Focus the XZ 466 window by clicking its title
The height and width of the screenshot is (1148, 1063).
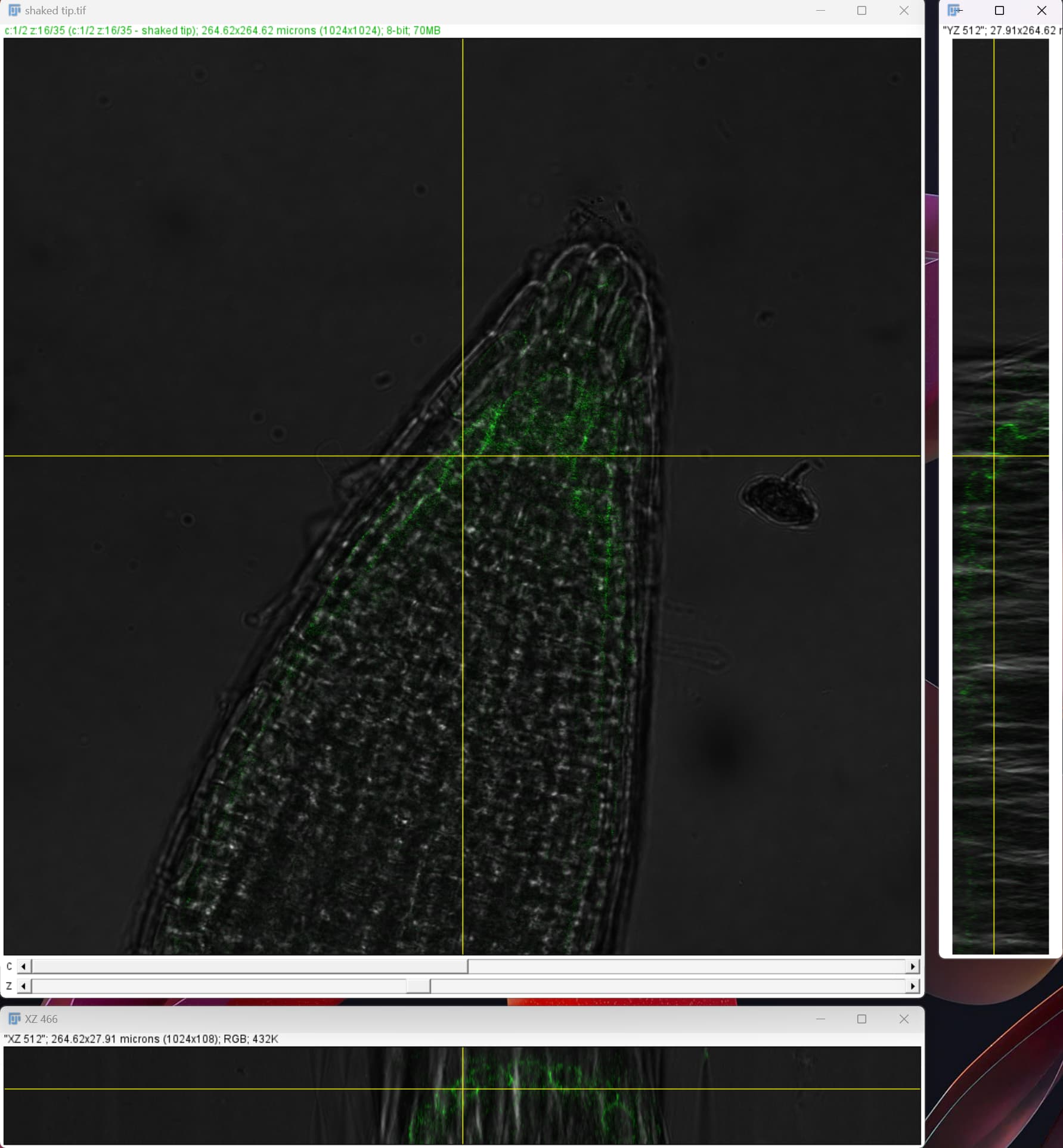41,1019
